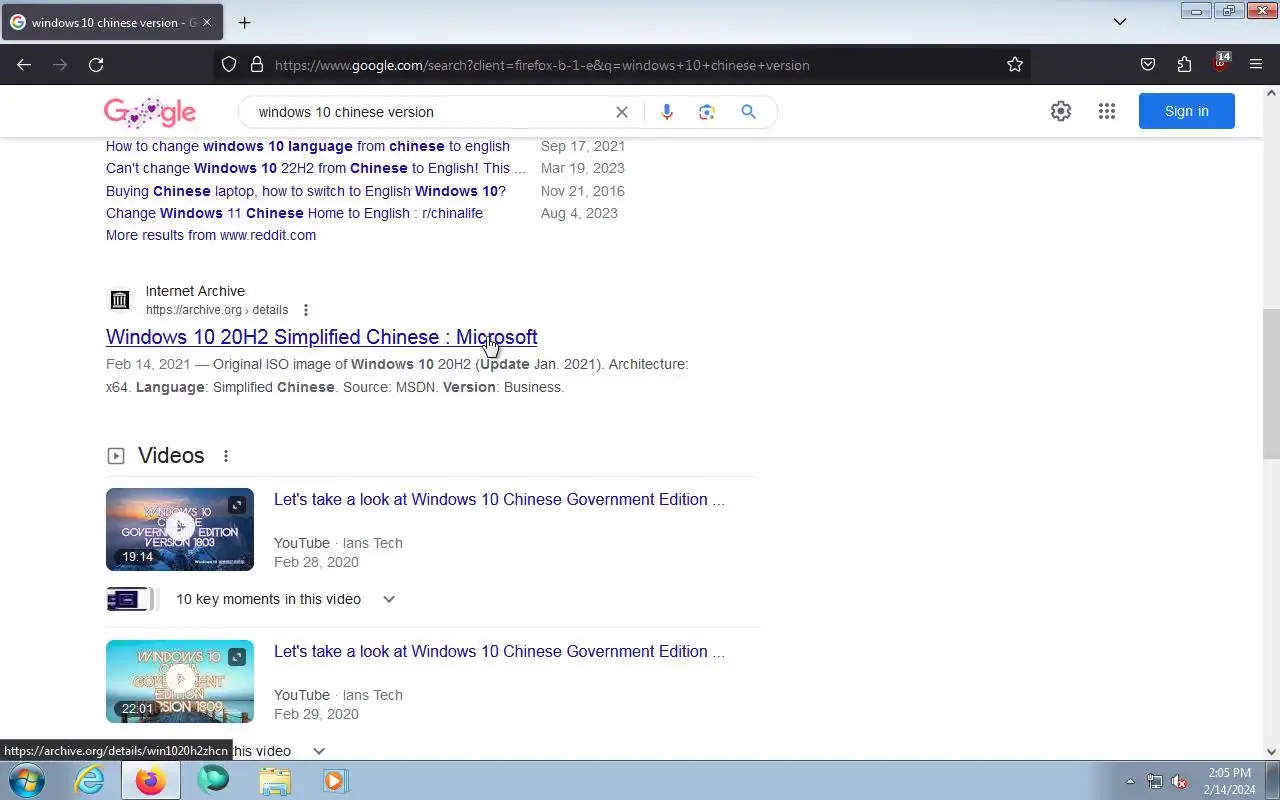Viewport: 1280px width, 800px height.
Task: Search by image with Google Lens
Action: pos(707,112)
